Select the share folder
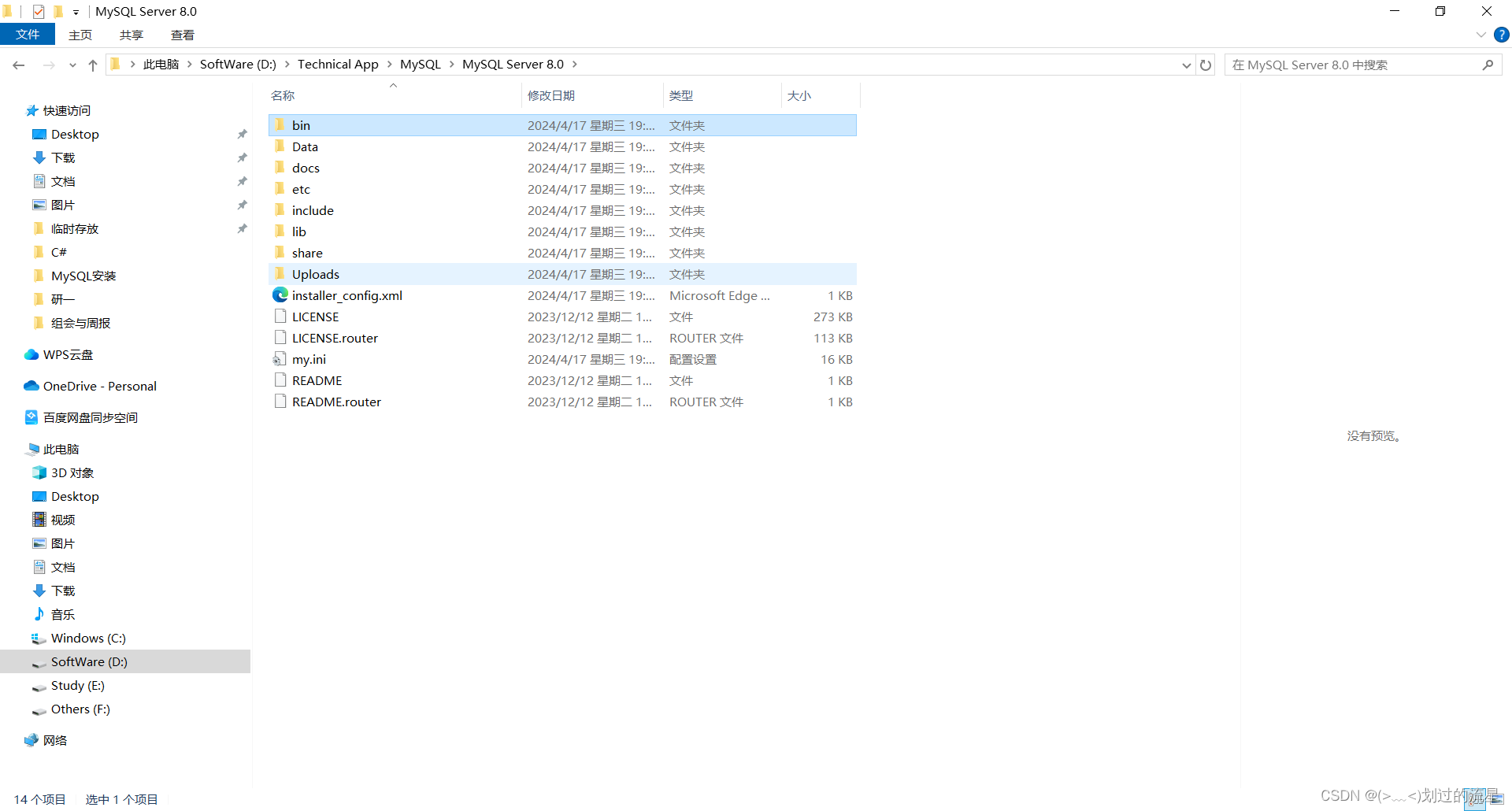The image size is (1512, 811). pos(562,253)
